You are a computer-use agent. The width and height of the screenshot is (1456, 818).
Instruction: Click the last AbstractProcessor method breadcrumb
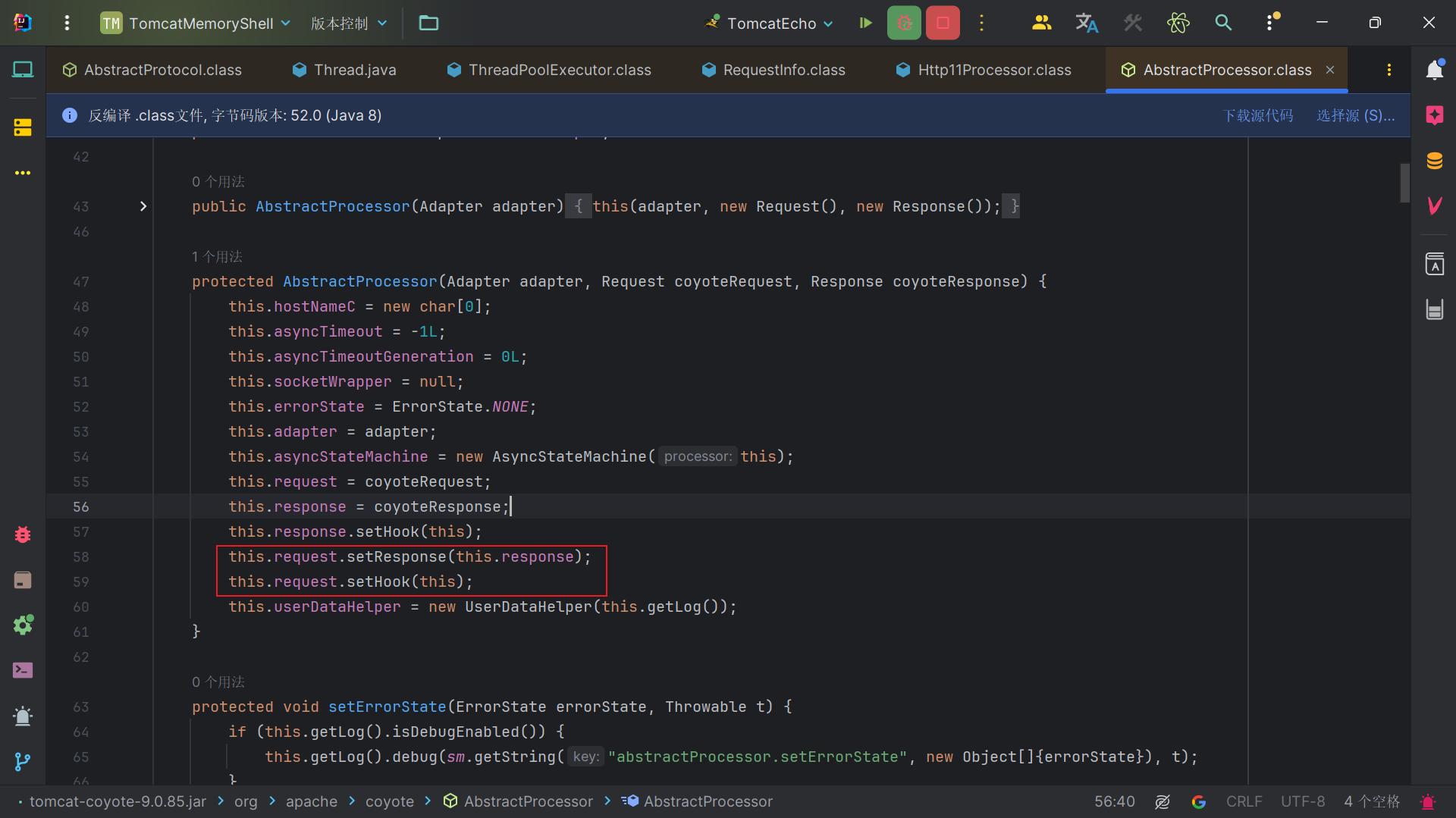(x=698, y=801)
